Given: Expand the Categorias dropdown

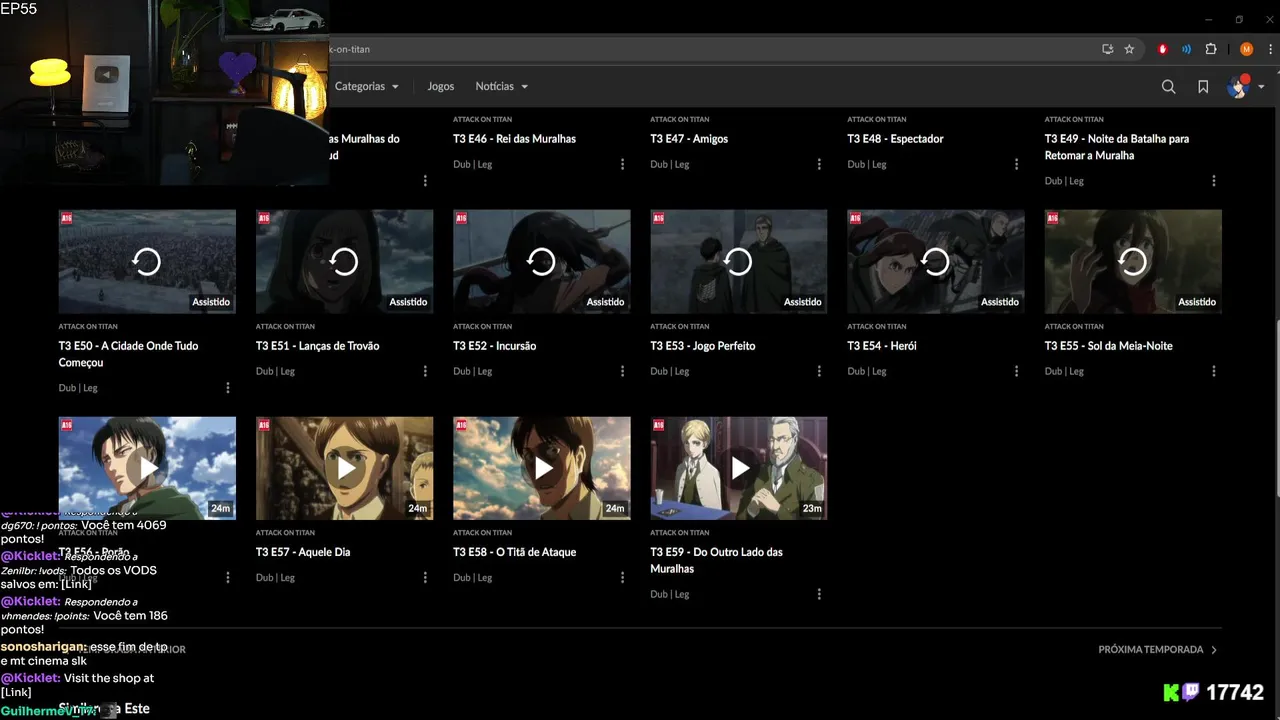Looking at the screenshot, I should click(x=367, y=87).
